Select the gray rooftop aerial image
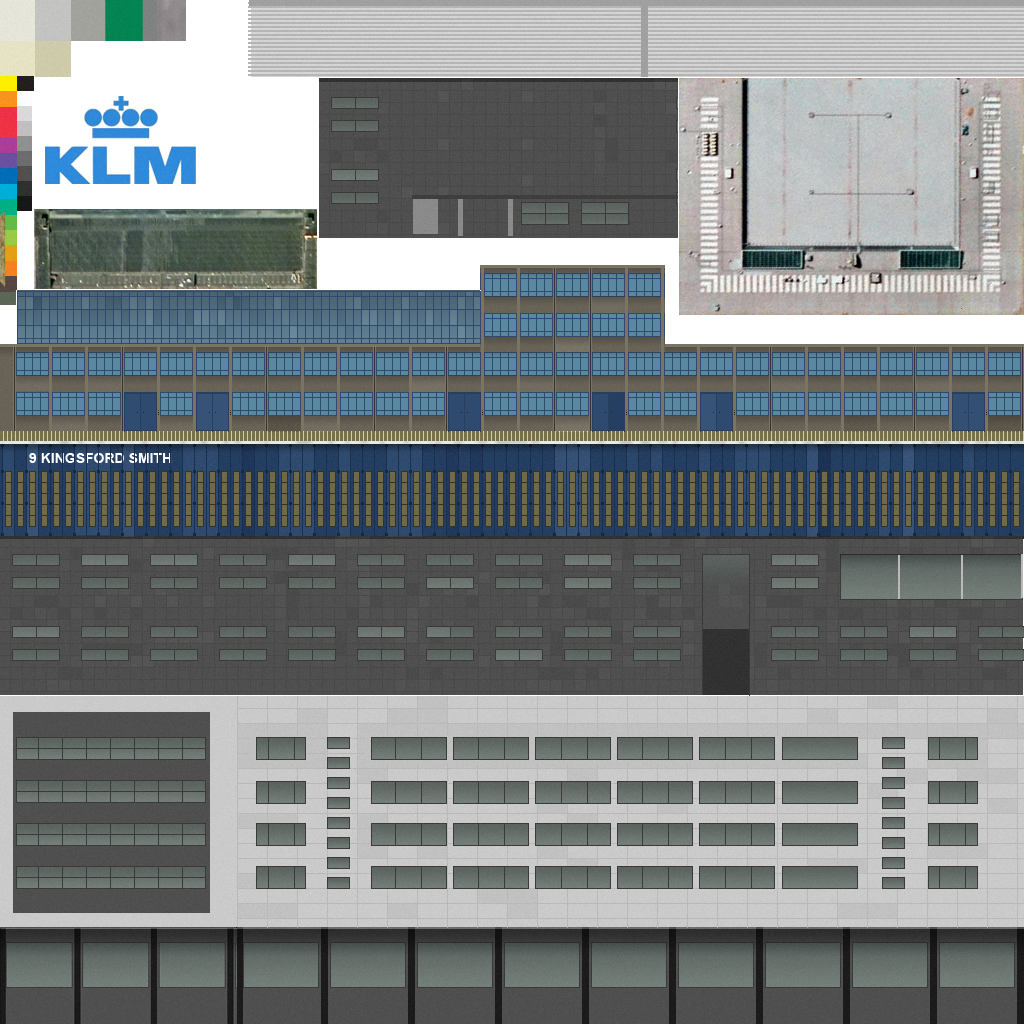The image size is (1024, 1024). (851, 197)
